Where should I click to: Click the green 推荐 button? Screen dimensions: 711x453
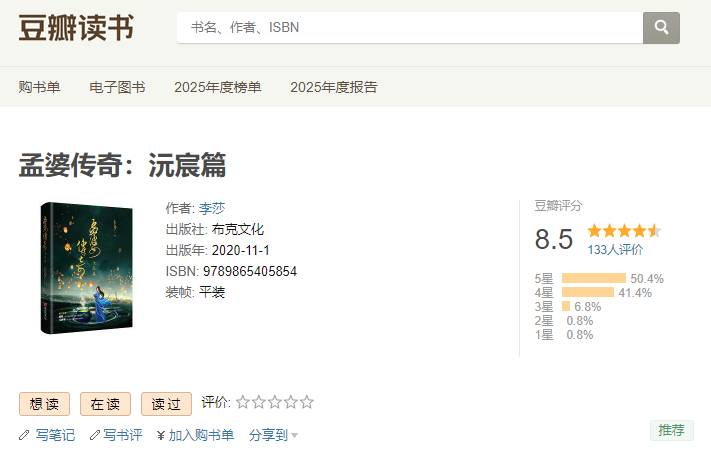671,430
